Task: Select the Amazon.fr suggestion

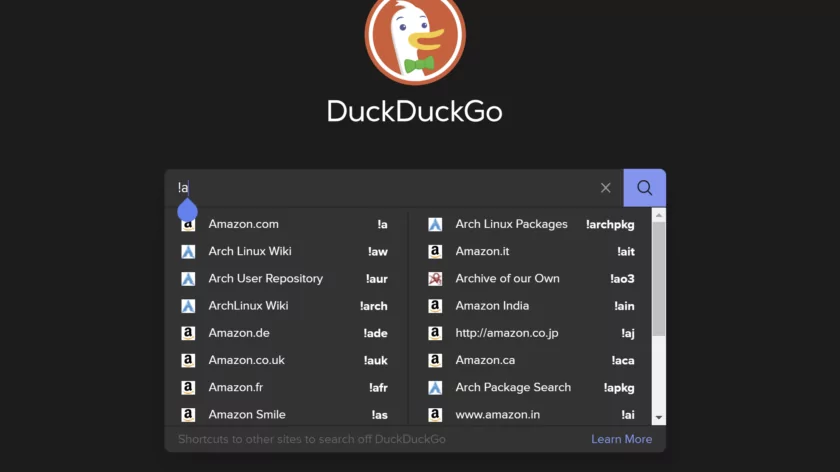Action: pos(284,387)
